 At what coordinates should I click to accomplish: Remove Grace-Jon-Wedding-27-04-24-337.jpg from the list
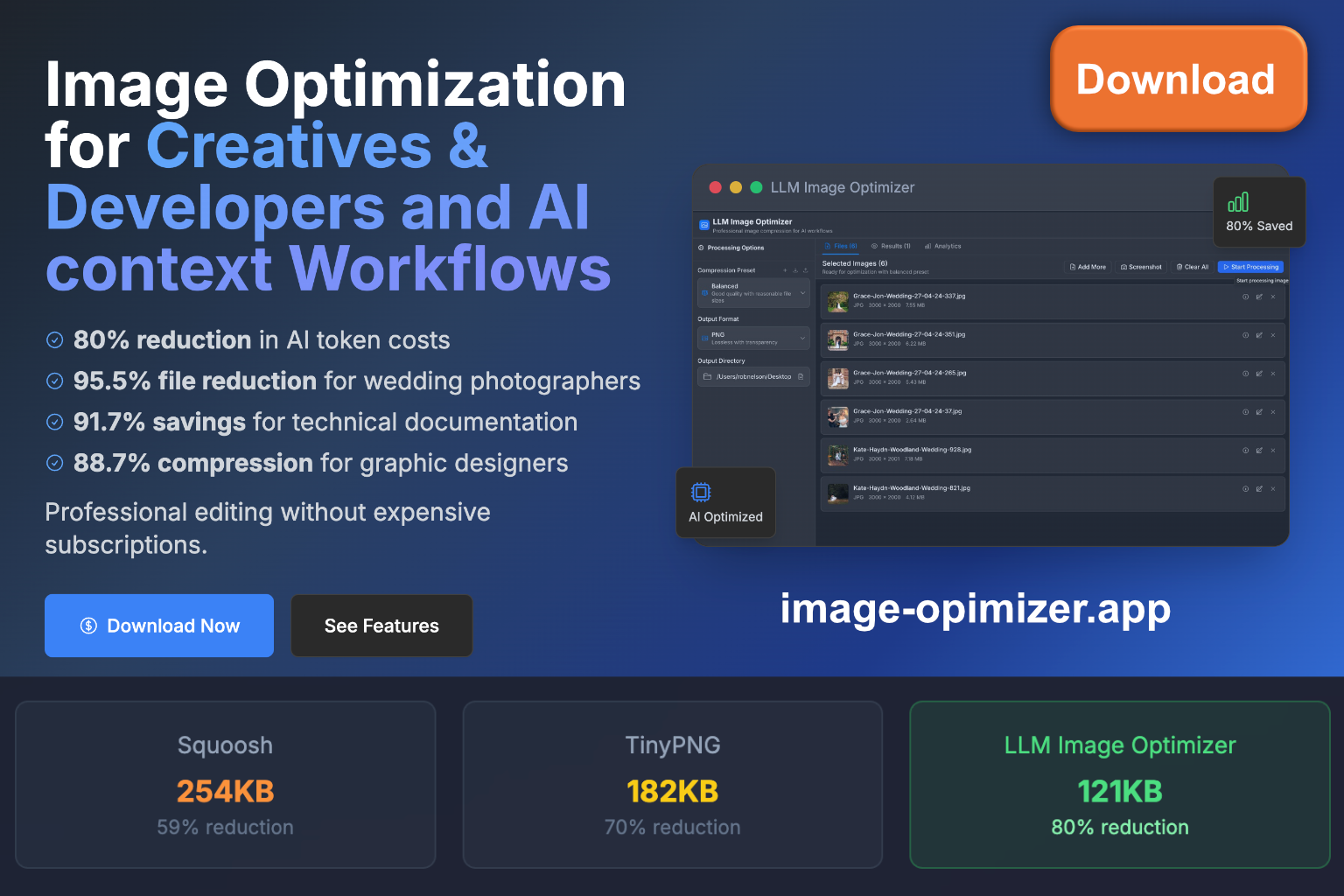click(x=1273, y=297)
